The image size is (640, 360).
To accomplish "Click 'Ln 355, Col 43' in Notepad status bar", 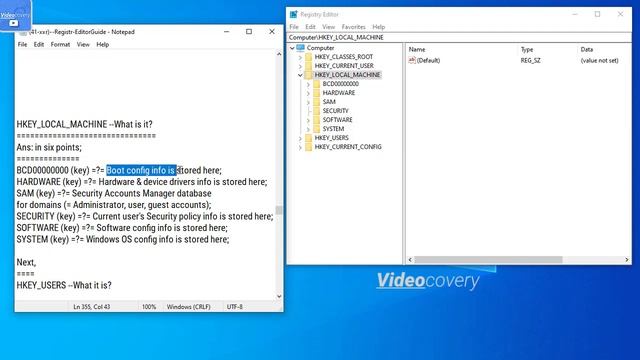I will pyautogui.click(x=92, y=307).
